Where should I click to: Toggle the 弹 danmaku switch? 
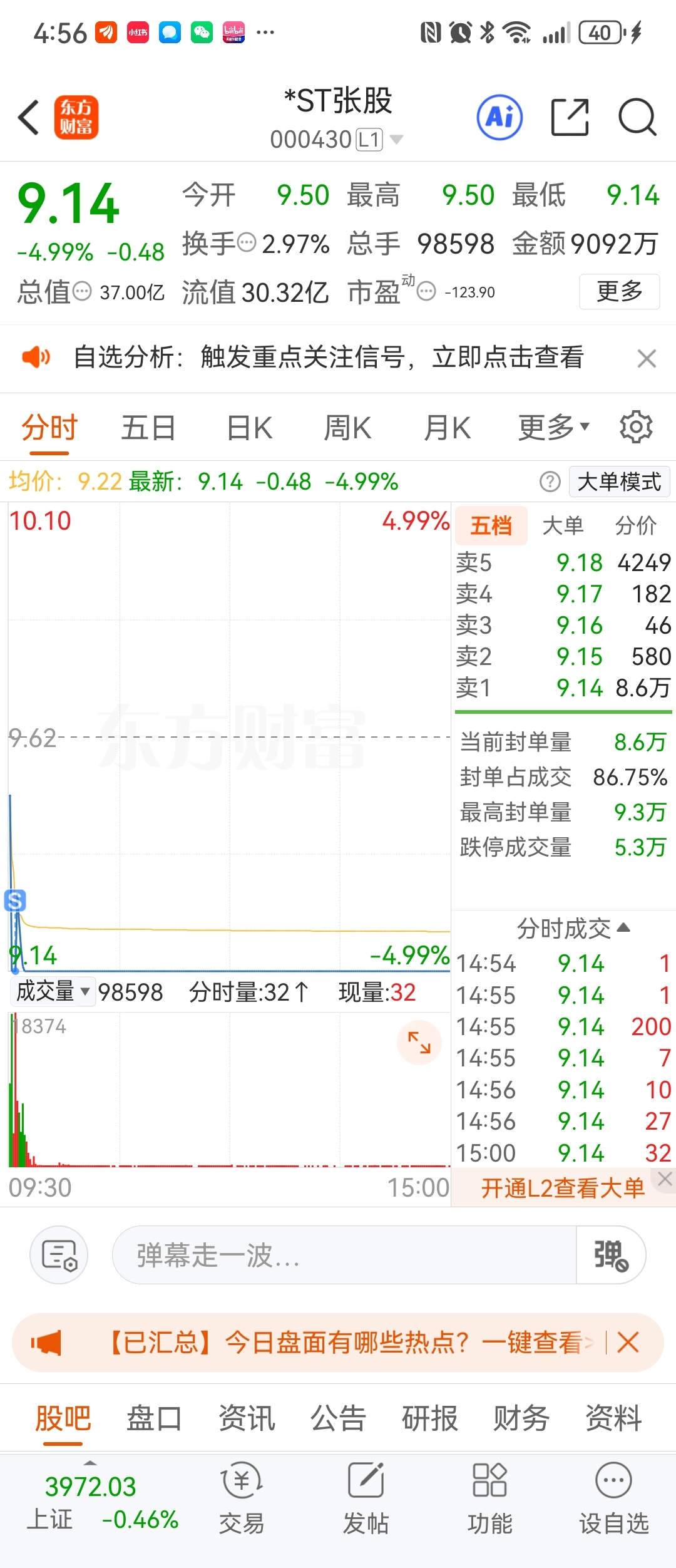coord(610,1255)
